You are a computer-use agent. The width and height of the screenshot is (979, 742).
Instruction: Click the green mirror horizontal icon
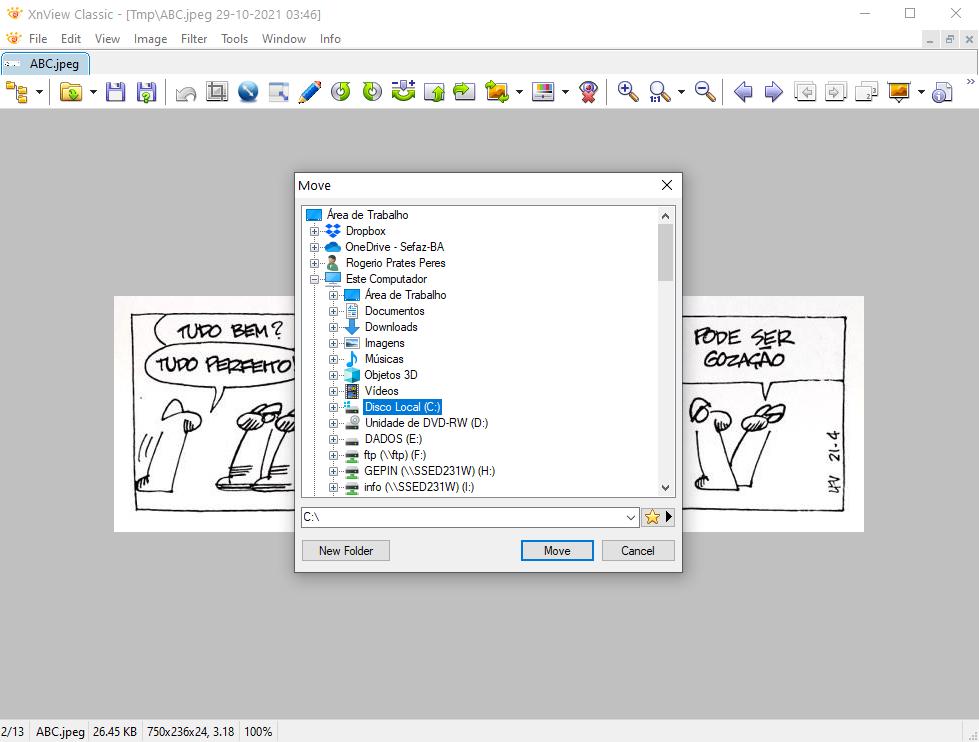pos(465,92)
